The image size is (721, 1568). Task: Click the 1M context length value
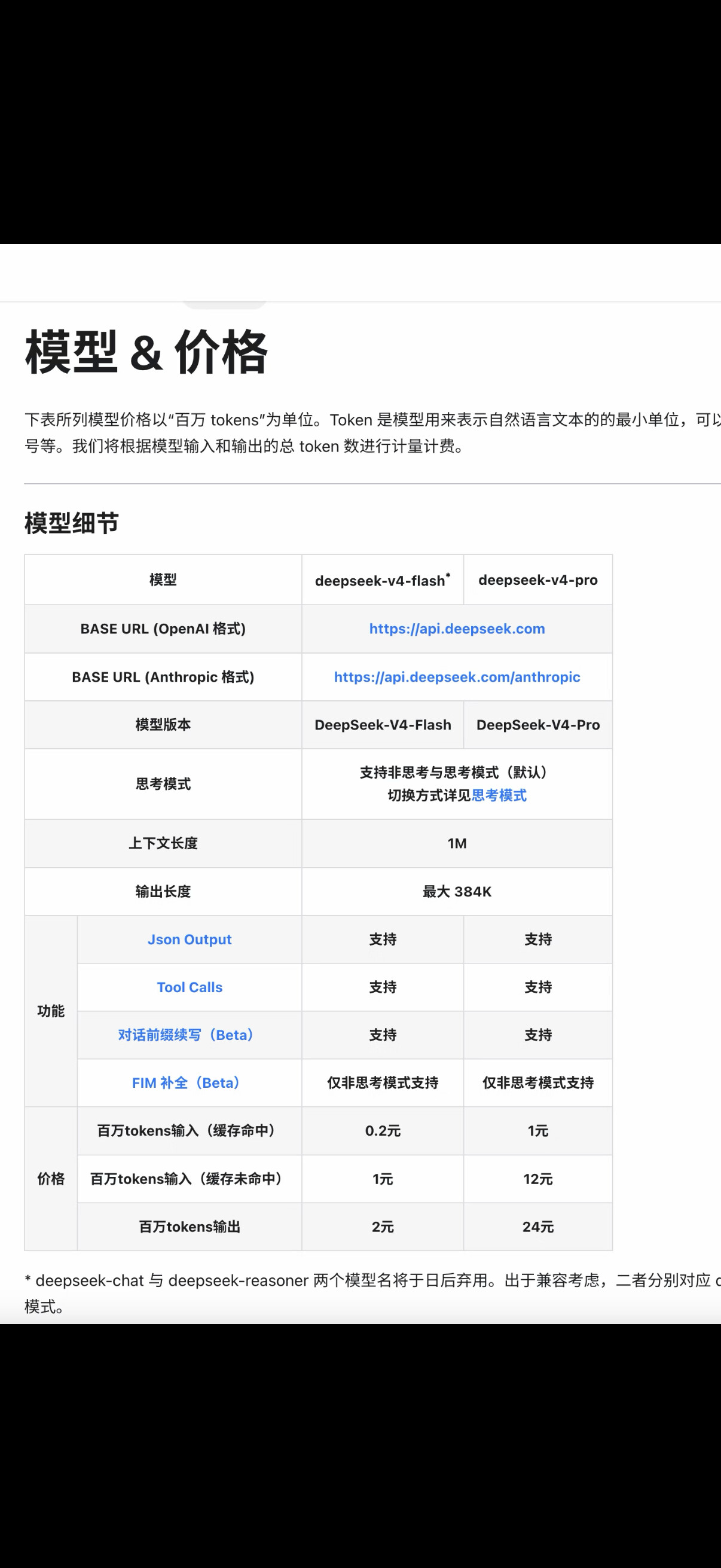point(457,844)
